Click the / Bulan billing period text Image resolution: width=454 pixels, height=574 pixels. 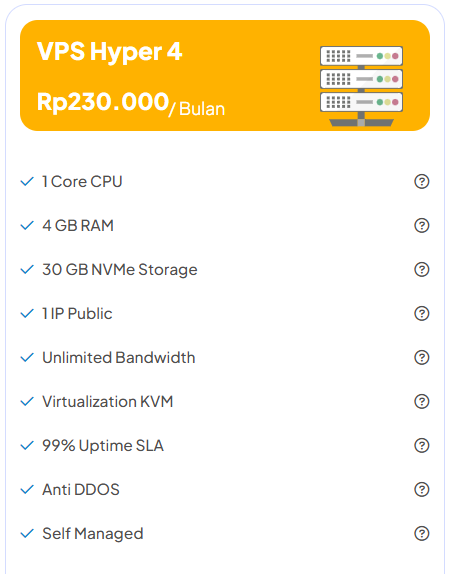(x=197, y=109)
